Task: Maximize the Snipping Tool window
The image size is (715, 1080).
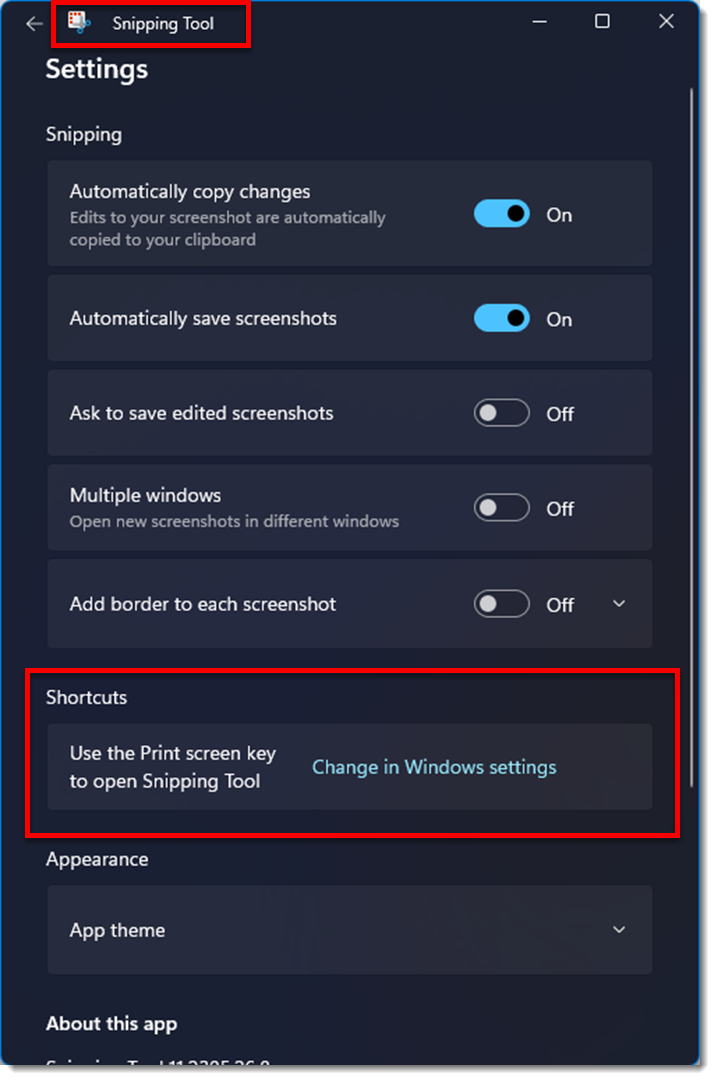Action: tap(602, 21)
